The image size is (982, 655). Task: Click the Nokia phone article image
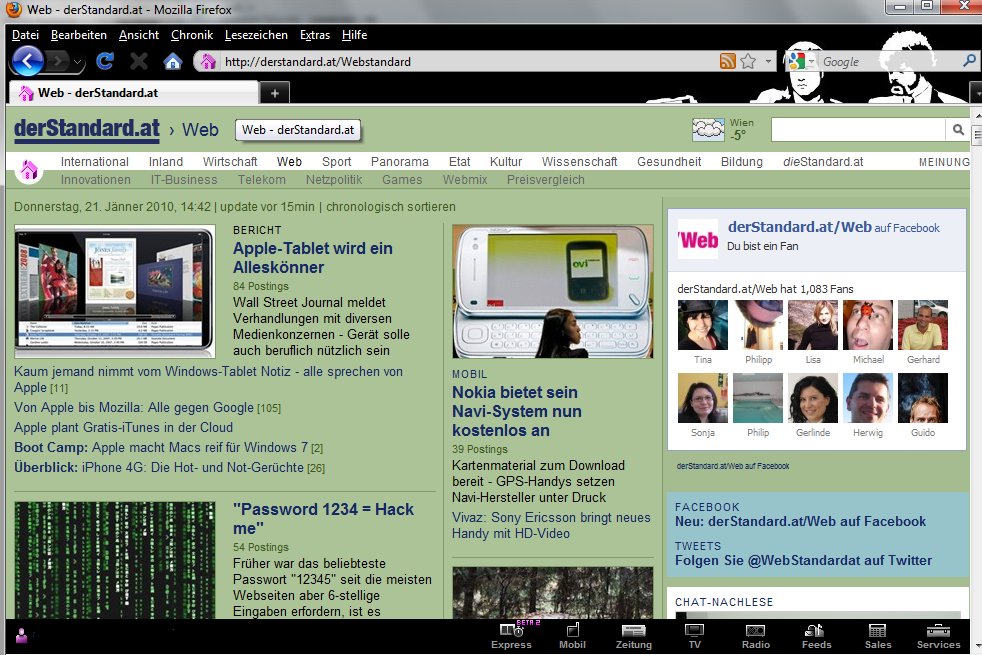[x=552, y=291]
